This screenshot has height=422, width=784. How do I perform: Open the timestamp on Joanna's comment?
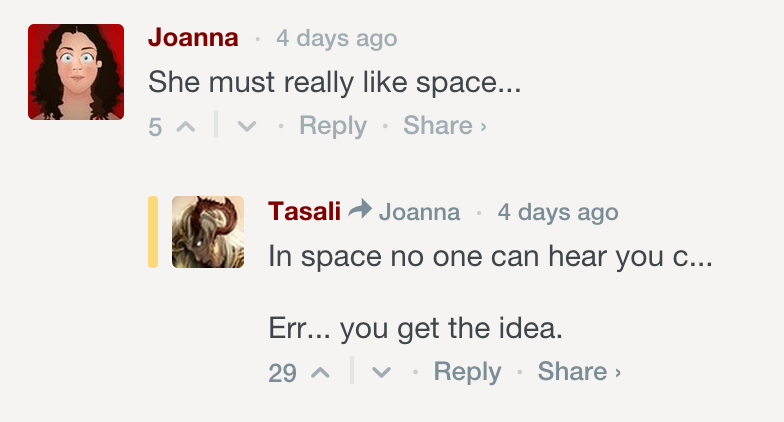336,39
